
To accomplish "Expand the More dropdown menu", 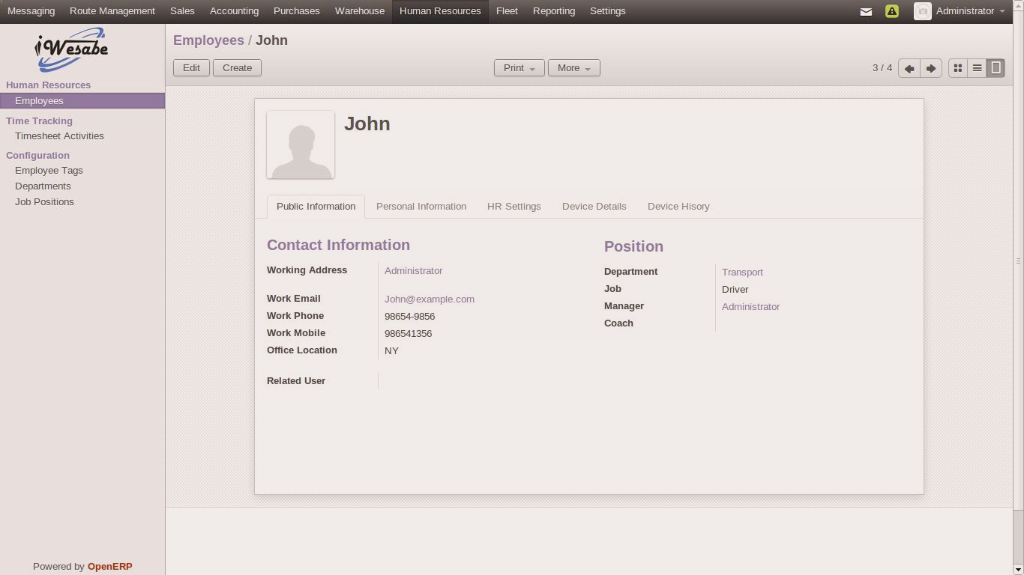I will [574, 68].
